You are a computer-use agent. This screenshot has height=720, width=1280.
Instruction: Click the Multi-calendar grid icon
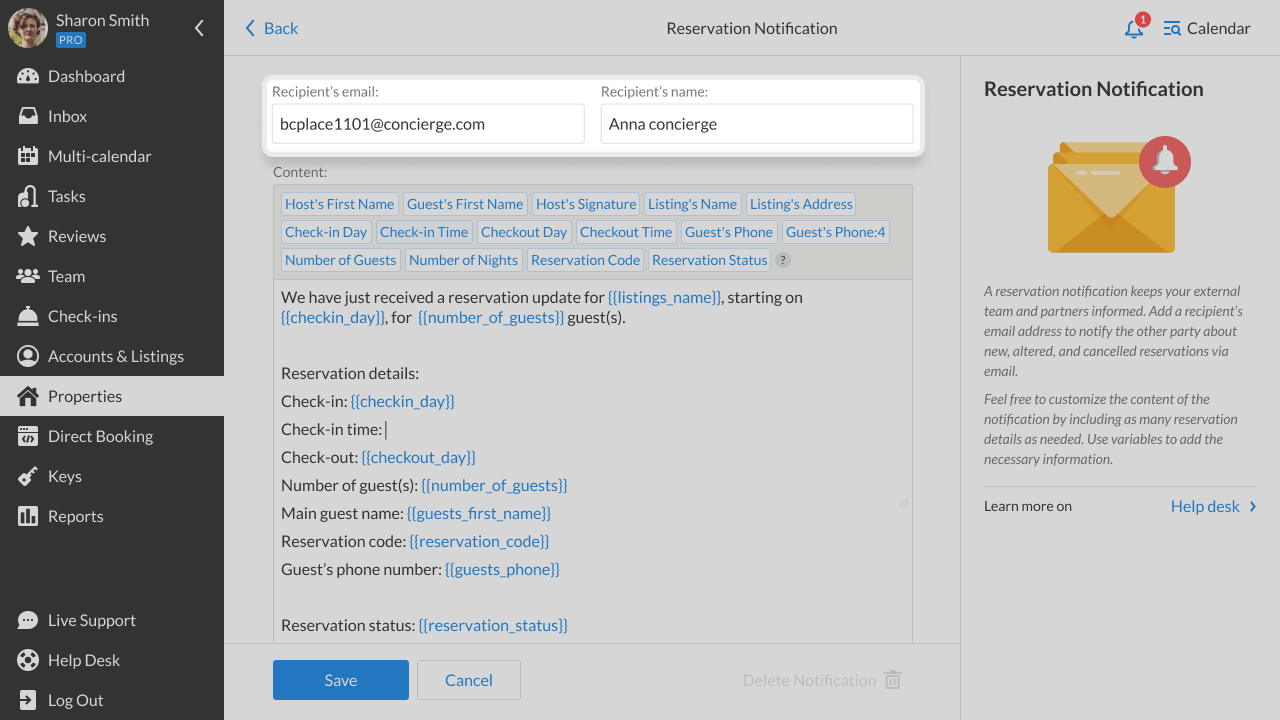tap(28, 156)
